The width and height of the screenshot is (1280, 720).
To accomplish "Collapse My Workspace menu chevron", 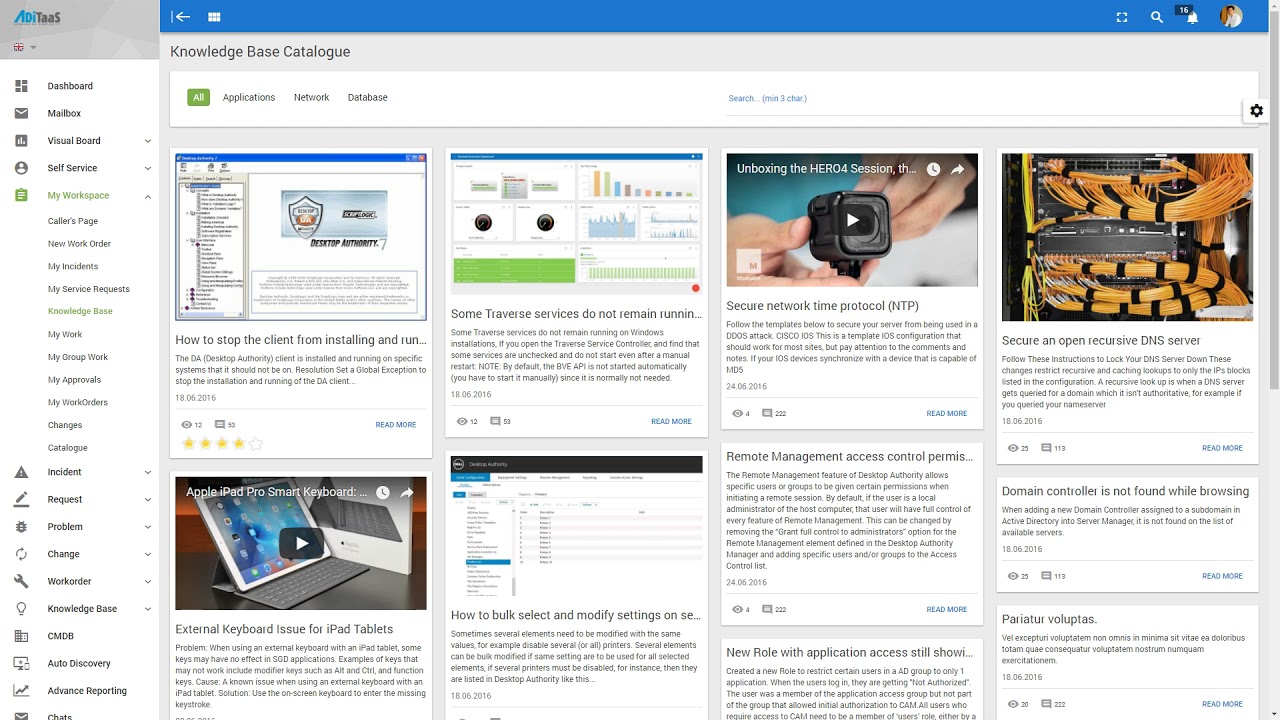I will pos(148,196).
